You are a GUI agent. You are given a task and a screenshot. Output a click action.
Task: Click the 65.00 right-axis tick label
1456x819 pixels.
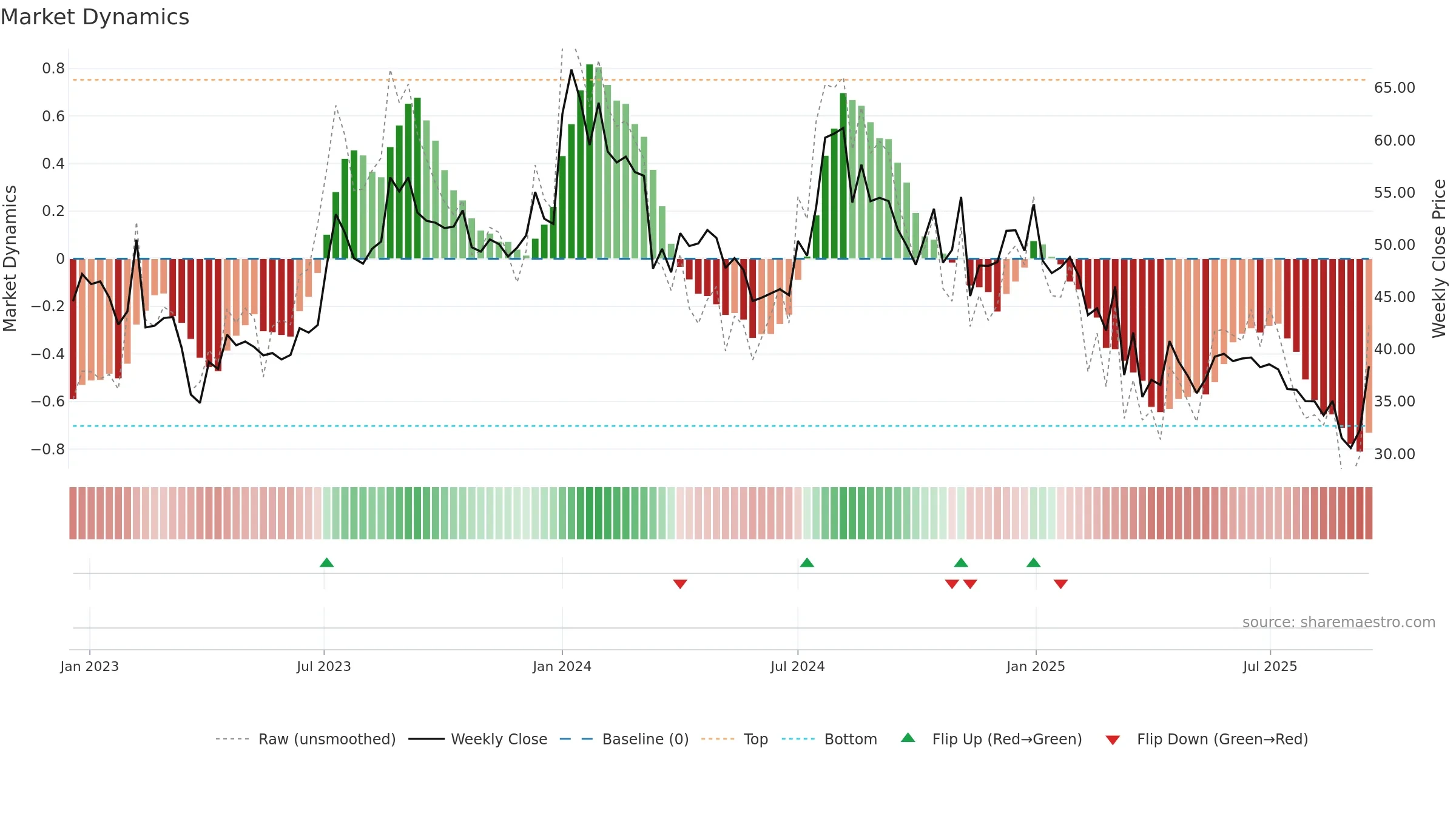click(1395, 88)
